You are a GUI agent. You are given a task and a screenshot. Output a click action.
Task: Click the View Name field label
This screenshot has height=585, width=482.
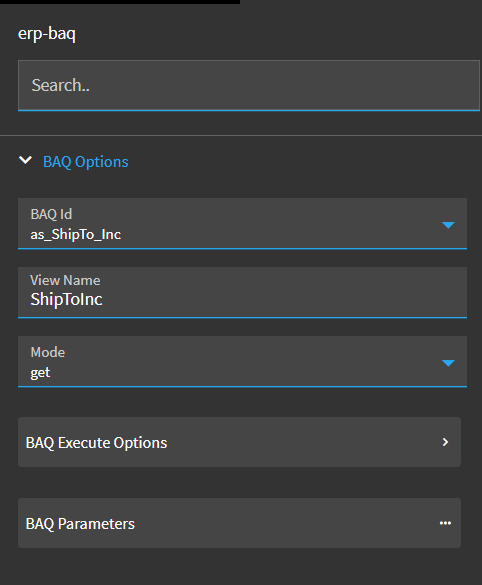(x=65, y=280)
